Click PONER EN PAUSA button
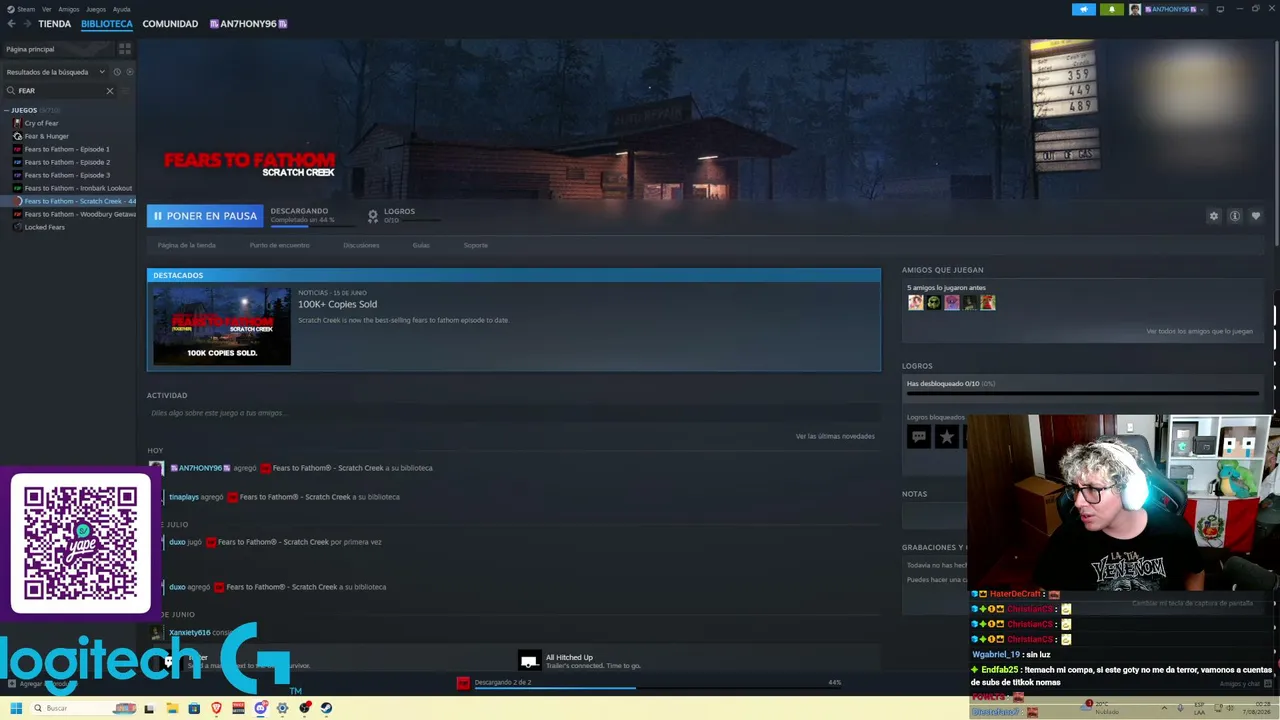The height and width of the screenshot is (720, 1280). click(205, 216)
